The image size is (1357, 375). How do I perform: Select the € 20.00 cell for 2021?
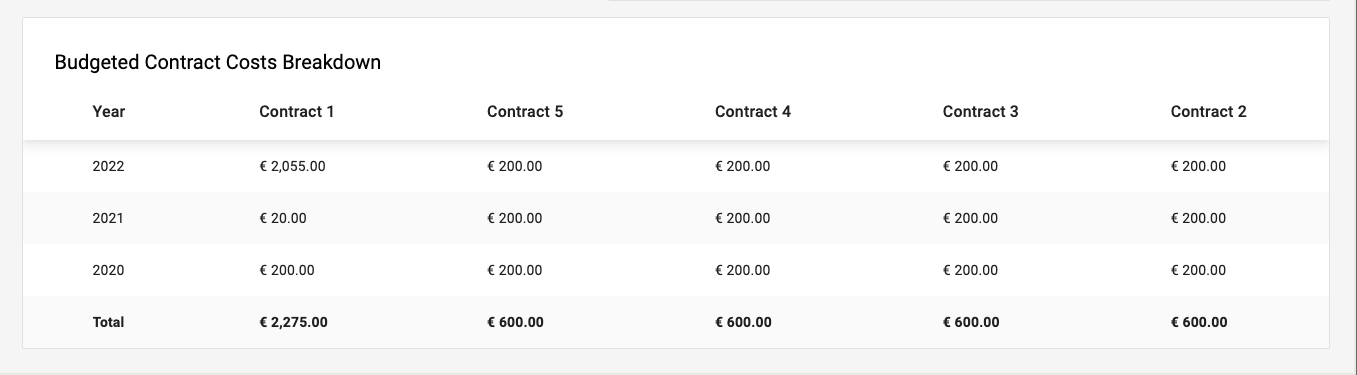pos(283,218)
